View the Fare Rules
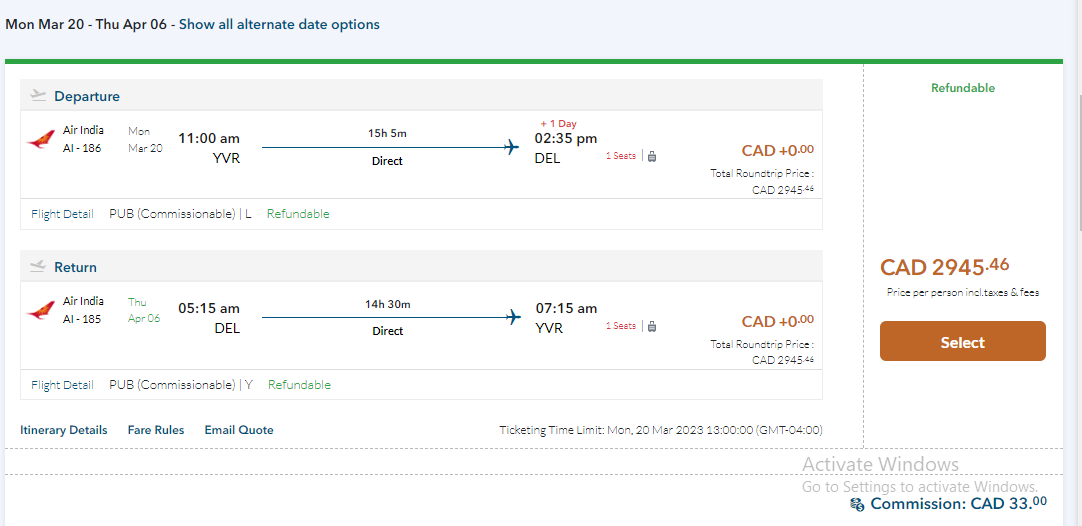The width and height of the screenshot is (1082, 526). [156, 430]
